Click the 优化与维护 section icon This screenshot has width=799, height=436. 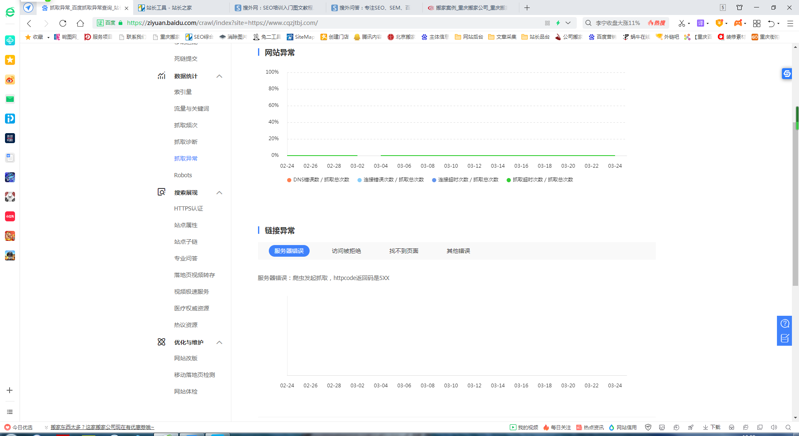(x=161, y=342)
